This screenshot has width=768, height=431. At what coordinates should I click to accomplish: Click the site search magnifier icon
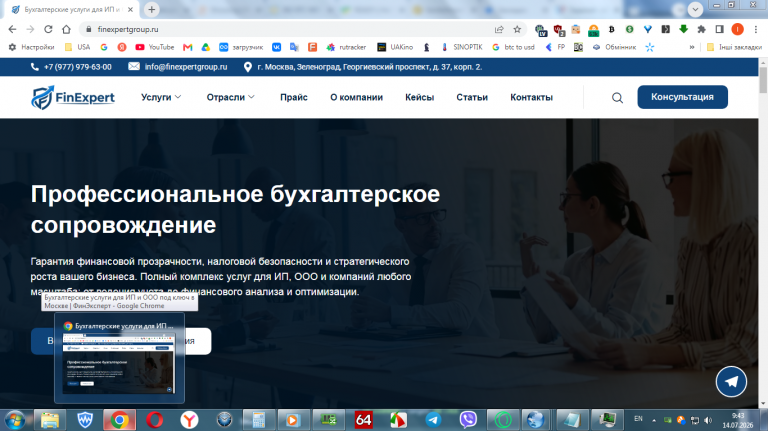pos(618,97)
